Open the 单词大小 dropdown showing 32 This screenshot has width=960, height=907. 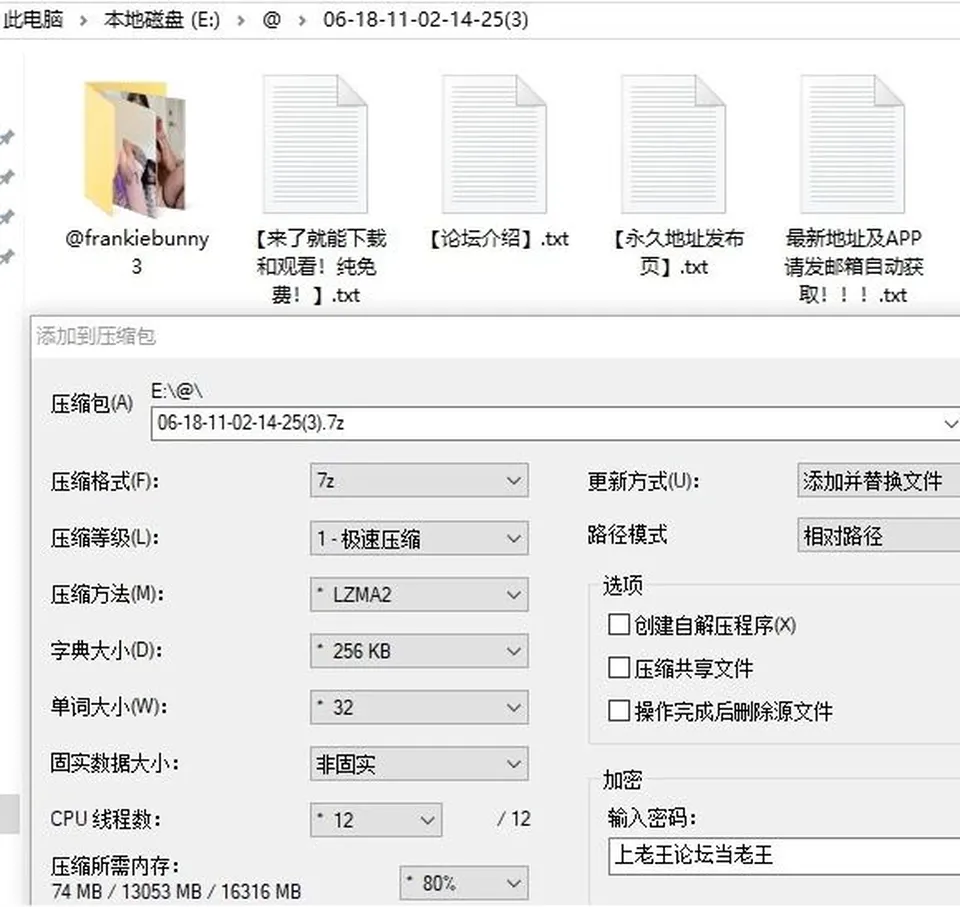click(419, 707)
